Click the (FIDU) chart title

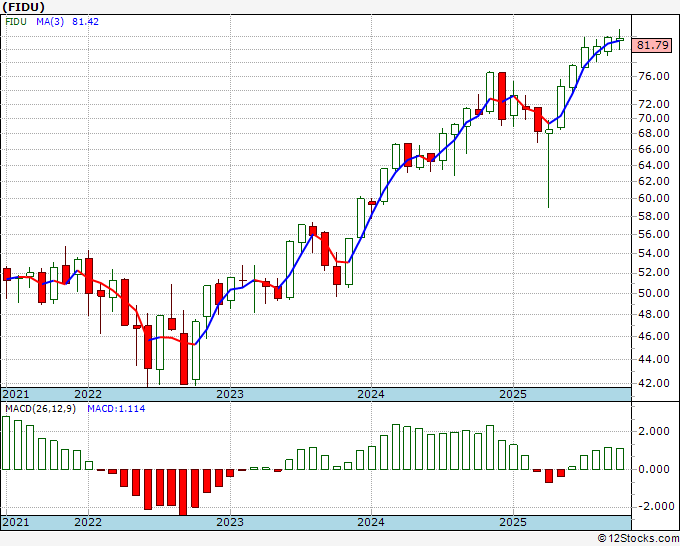click(23, 7)
